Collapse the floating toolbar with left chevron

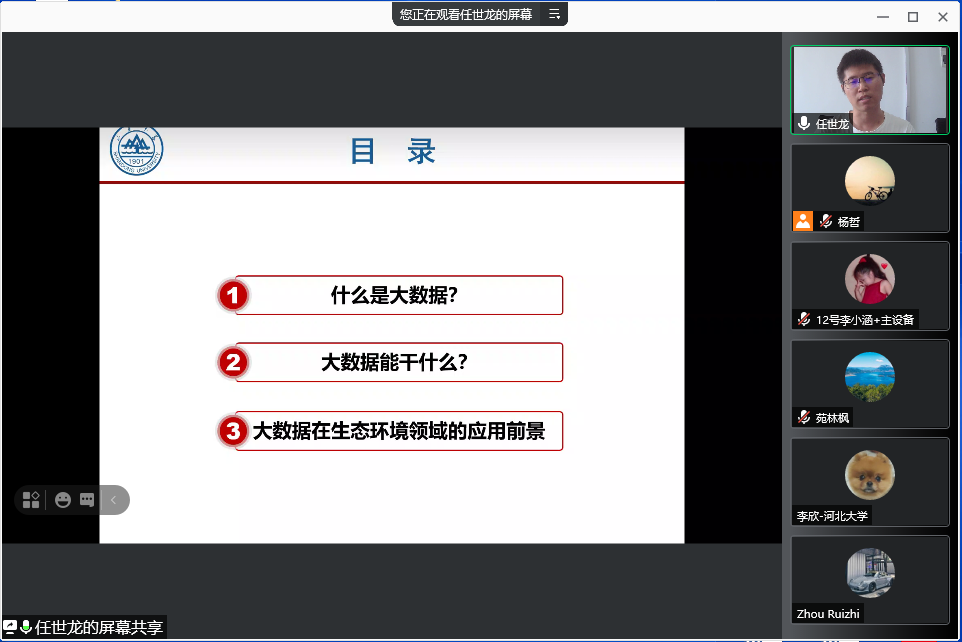pos(114,500)
